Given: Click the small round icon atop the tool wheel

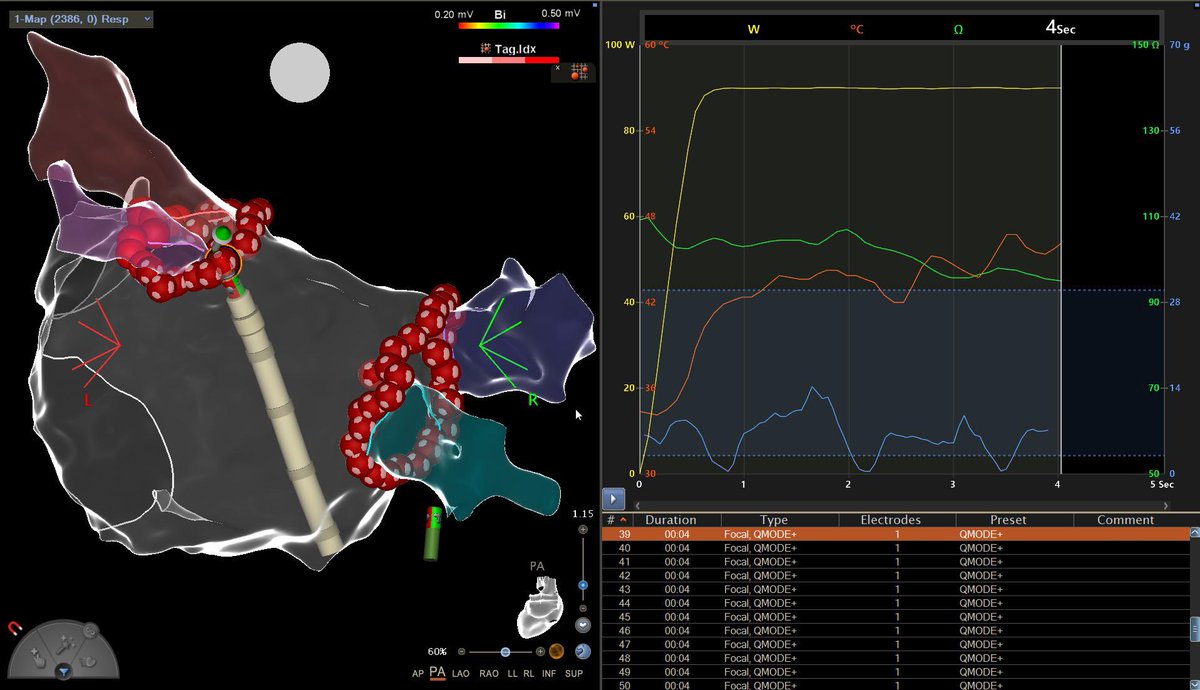Looking at the screenshot, I should point(89,630).
